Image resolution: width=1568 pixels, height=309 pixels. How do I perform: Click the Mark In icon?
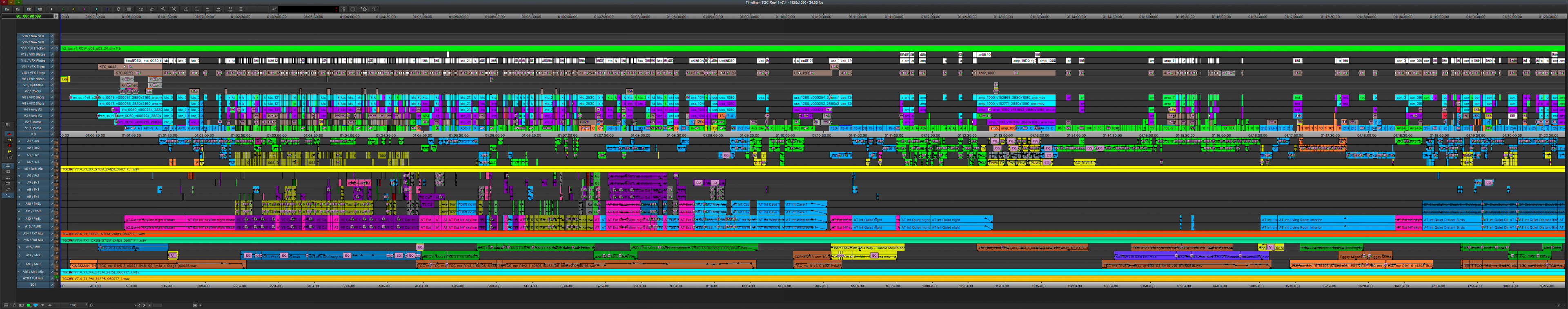186,10
